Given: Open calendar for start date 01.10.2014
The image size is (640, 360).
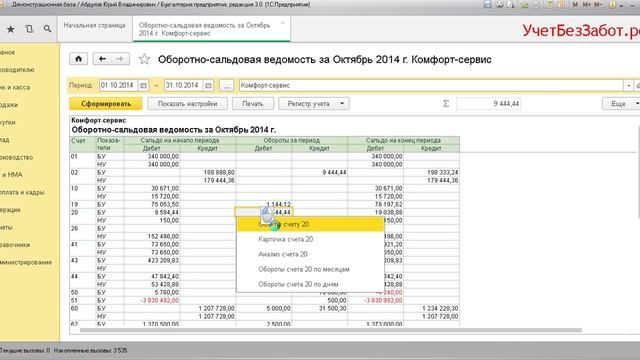Looking at the screenshot, I should 143,86.
